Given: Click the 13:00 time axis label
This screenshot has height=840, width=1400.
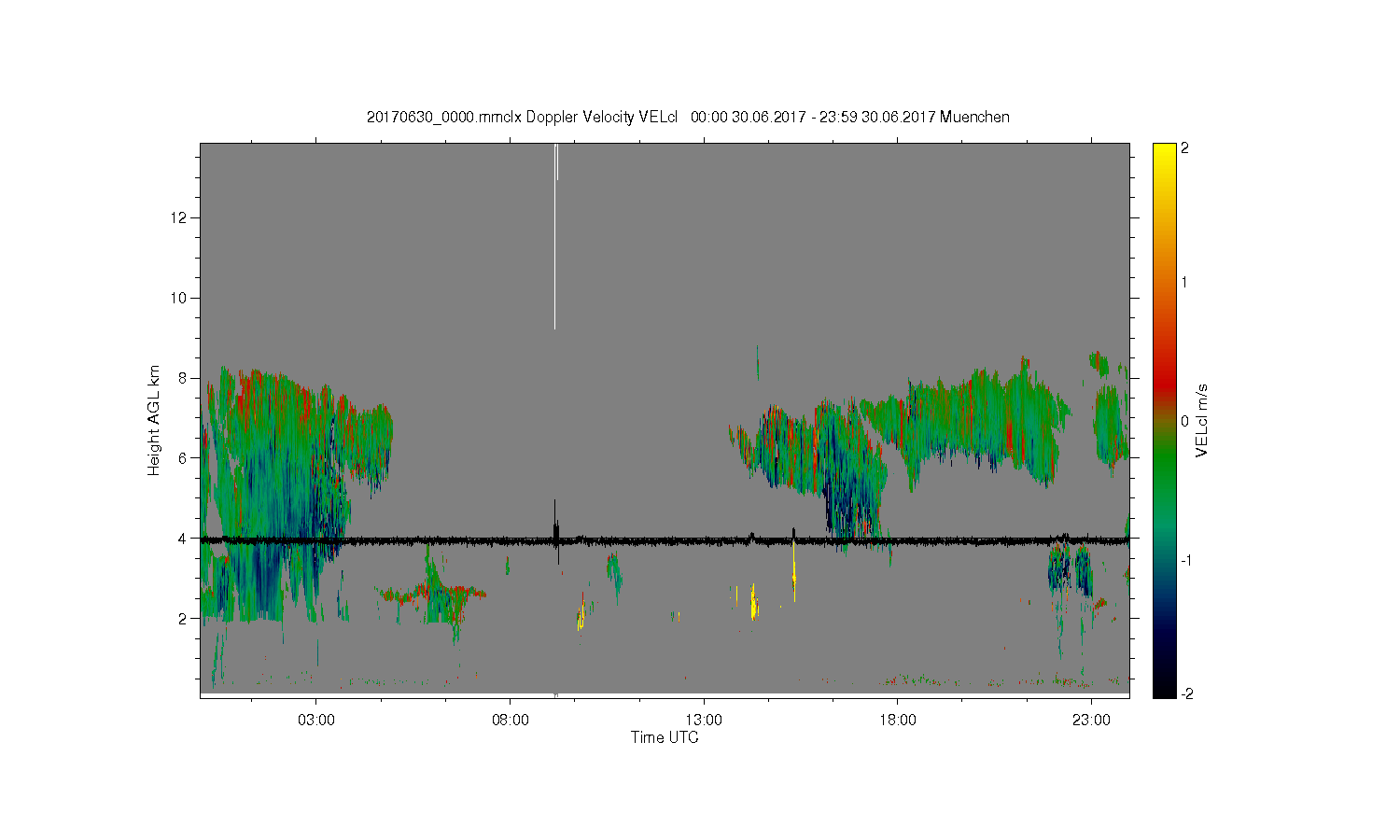Looking at the screenshot, I should tap(704, 721).
